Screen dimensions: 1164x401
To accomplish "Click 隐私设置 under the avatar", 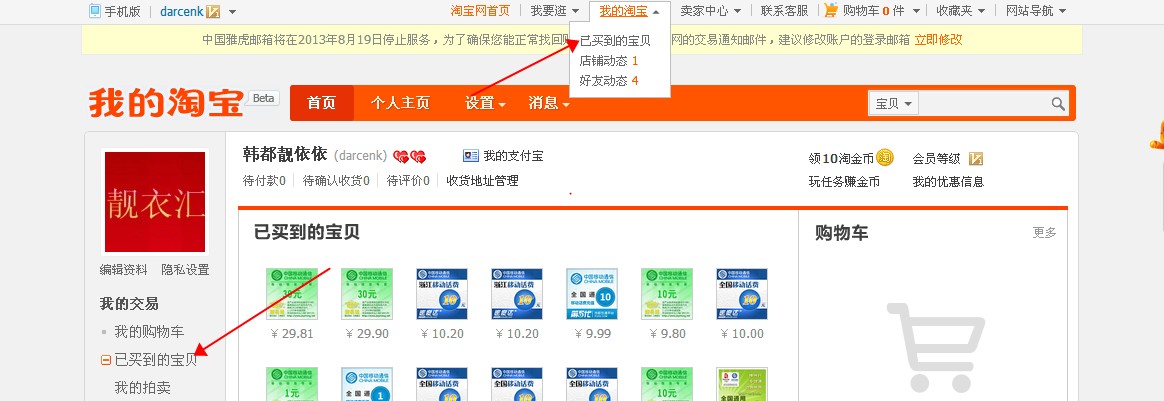I will (x=186, y=270).
